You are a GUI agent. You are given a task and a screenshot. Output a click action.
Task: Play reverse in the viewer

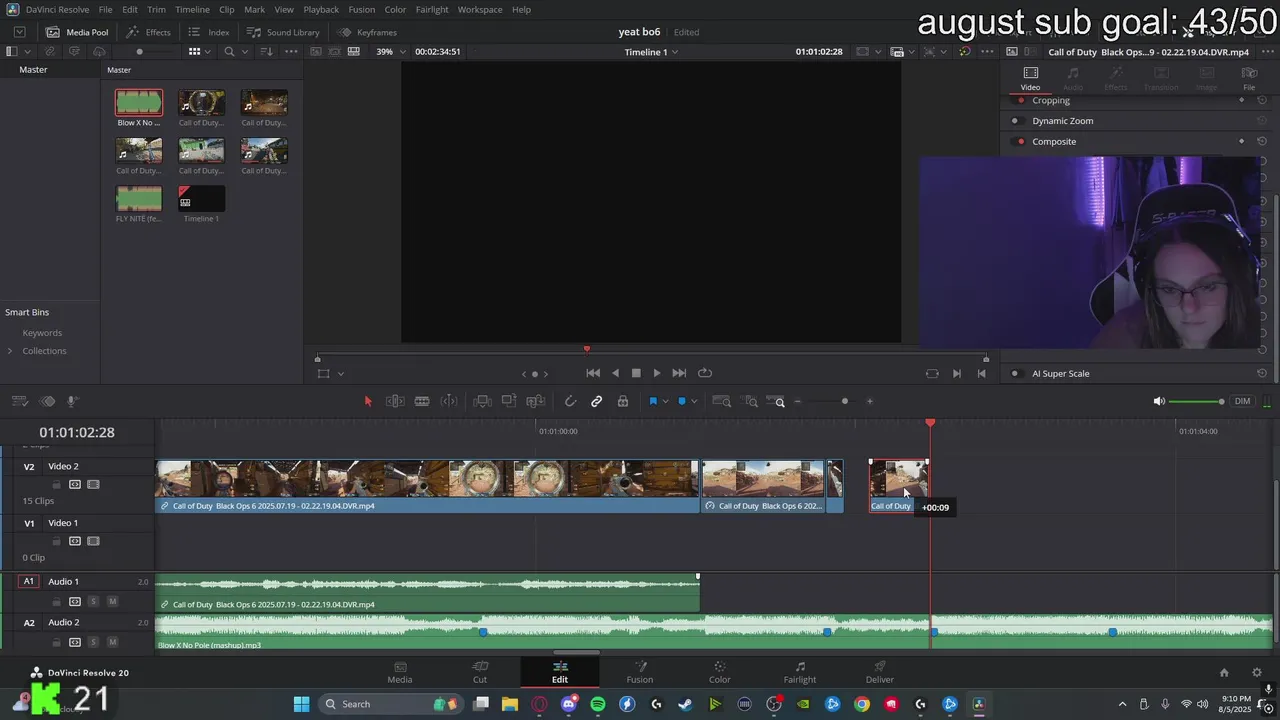(615, 373)
